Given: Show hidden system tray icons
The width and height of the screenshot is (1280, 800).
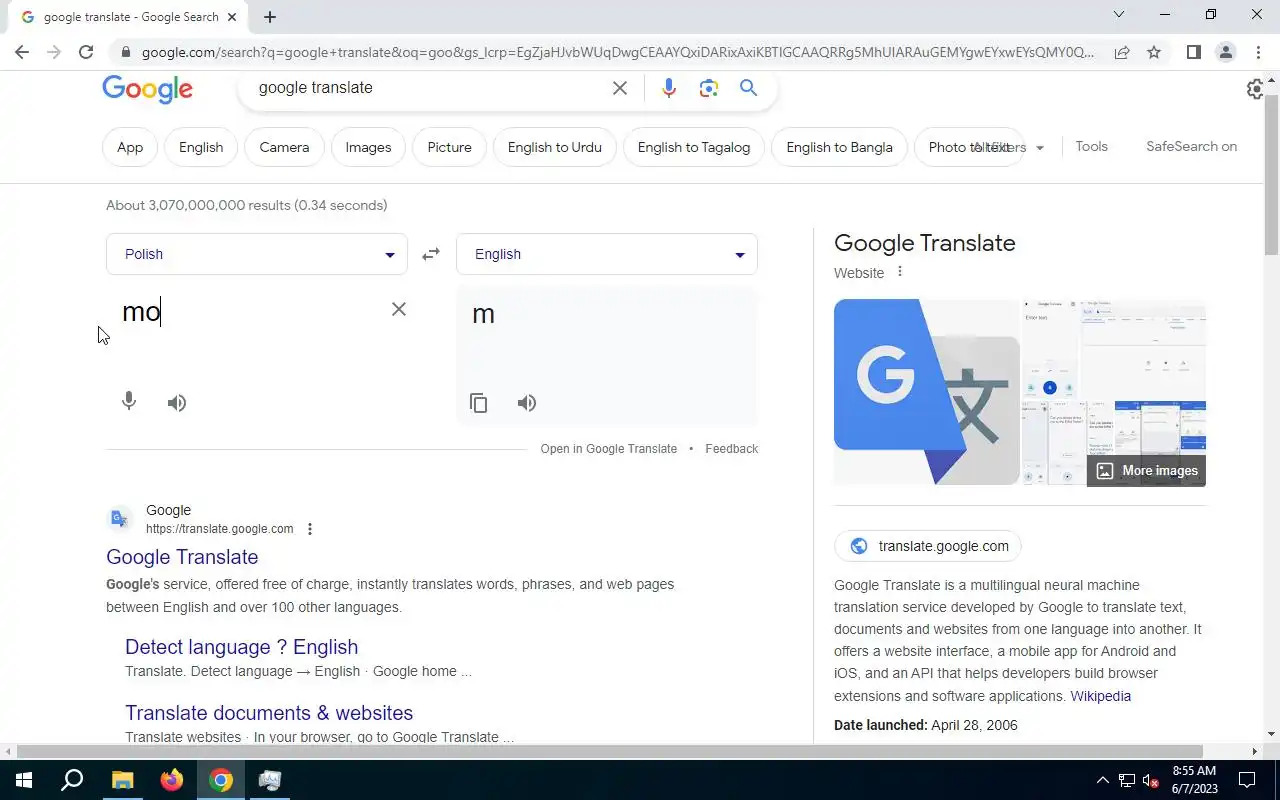Looking at the screenshot, I should (1102, 780).
